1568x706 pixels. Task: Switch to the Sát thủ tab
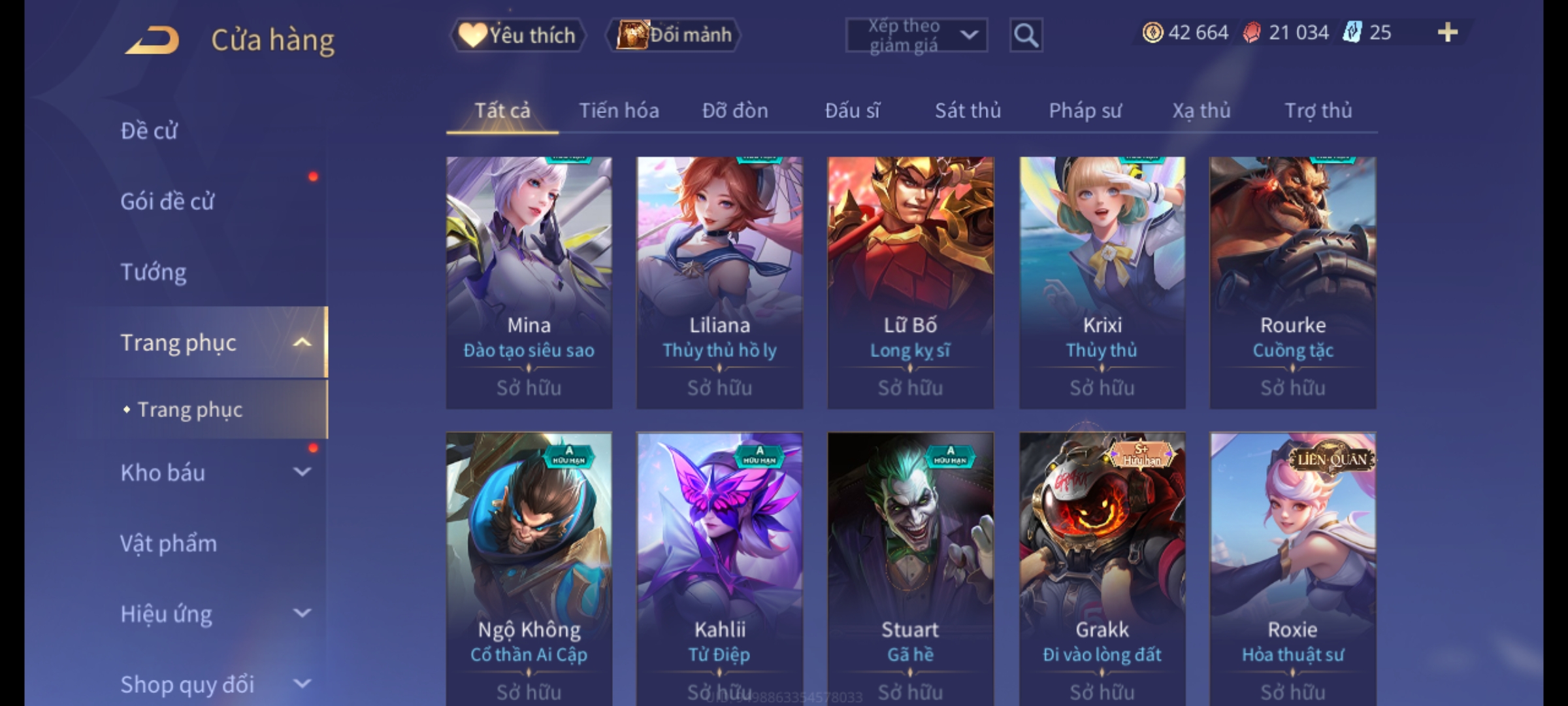968,110
